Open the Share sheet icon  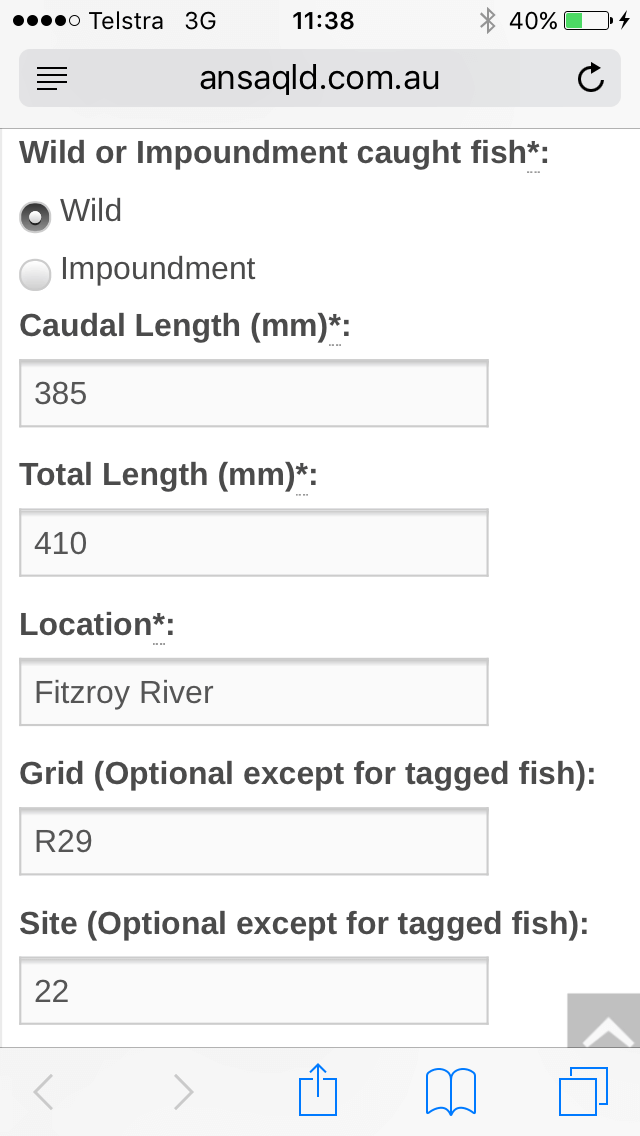pyautogui.click(x=319, y=1090)
